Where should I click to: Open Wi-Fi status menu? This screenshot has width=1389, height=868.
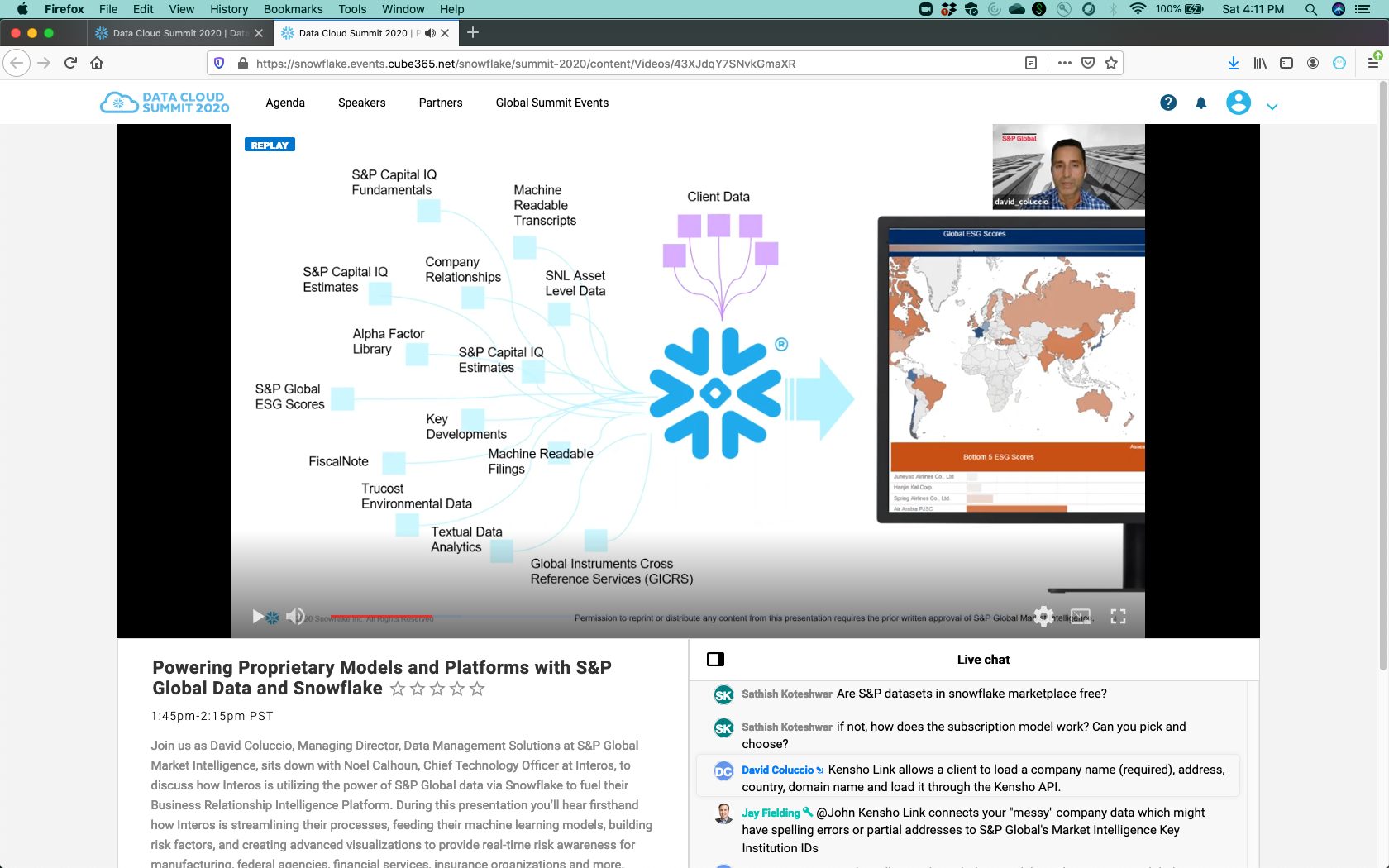pyautogui.click(x=1138, y=9)
